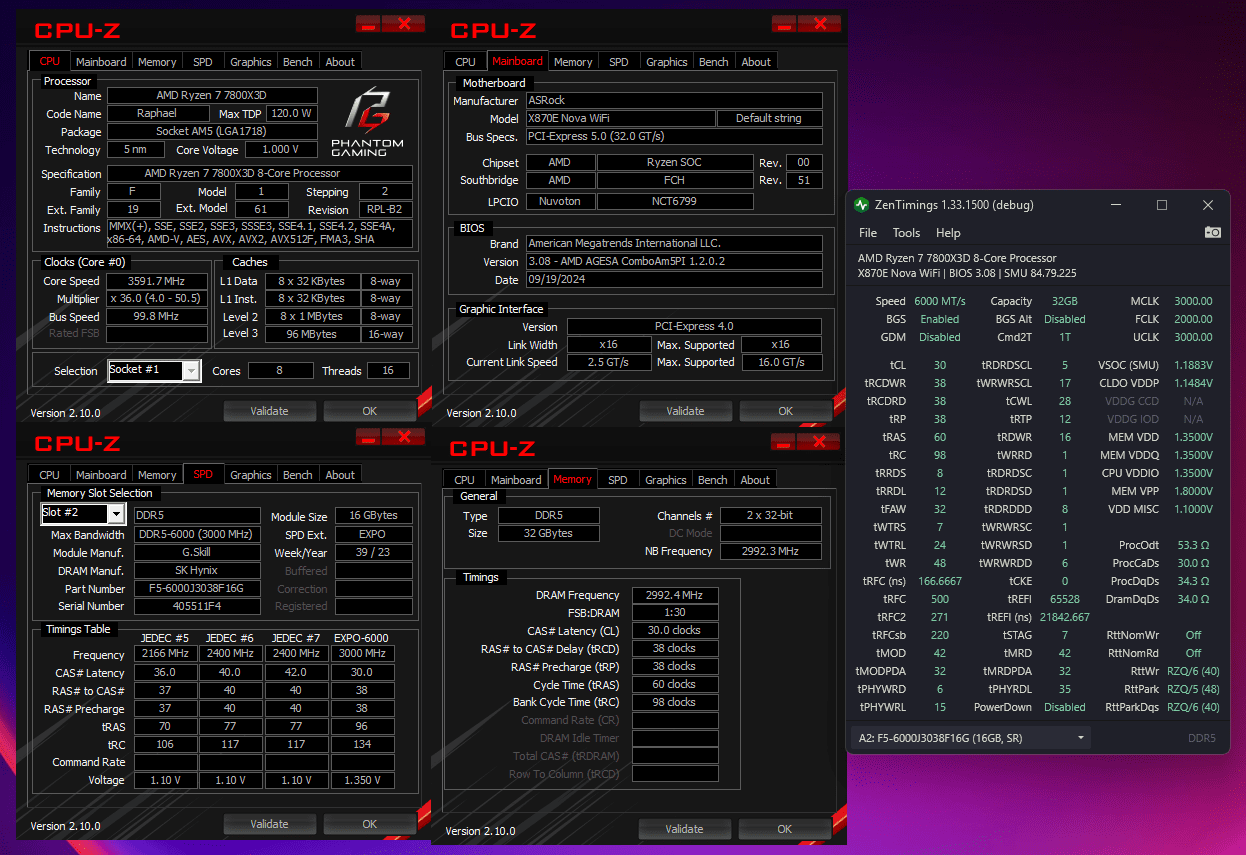Go to Bench tab in the SPD window
This screenshot has width=1246, height=855.
[x=298, y=475]
